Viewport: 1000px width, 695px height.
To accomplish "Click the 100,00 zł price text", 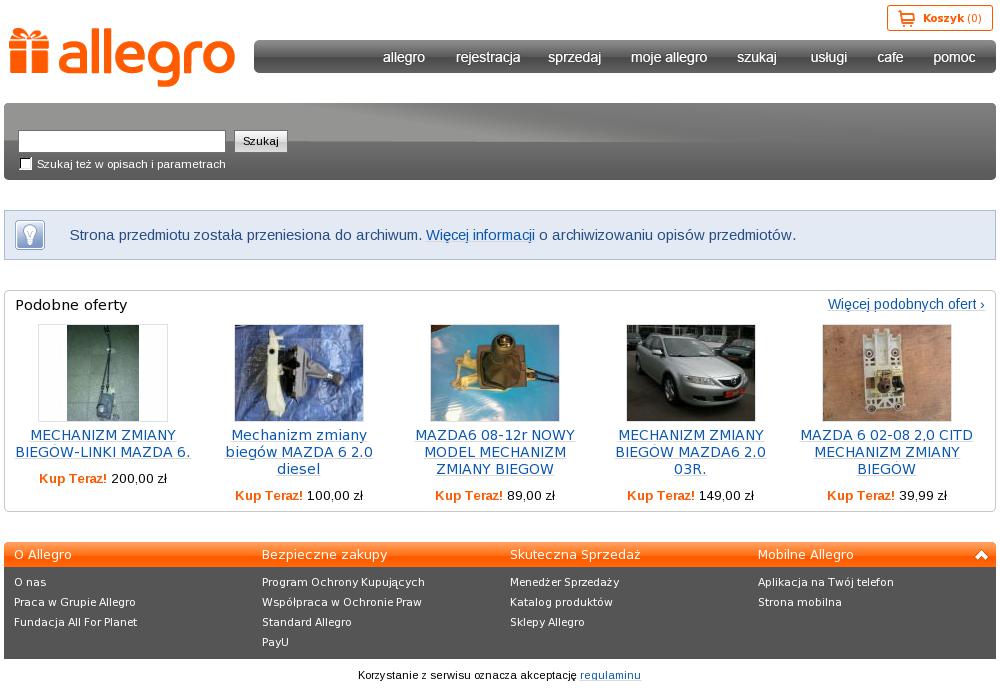I will click(335, 496).
